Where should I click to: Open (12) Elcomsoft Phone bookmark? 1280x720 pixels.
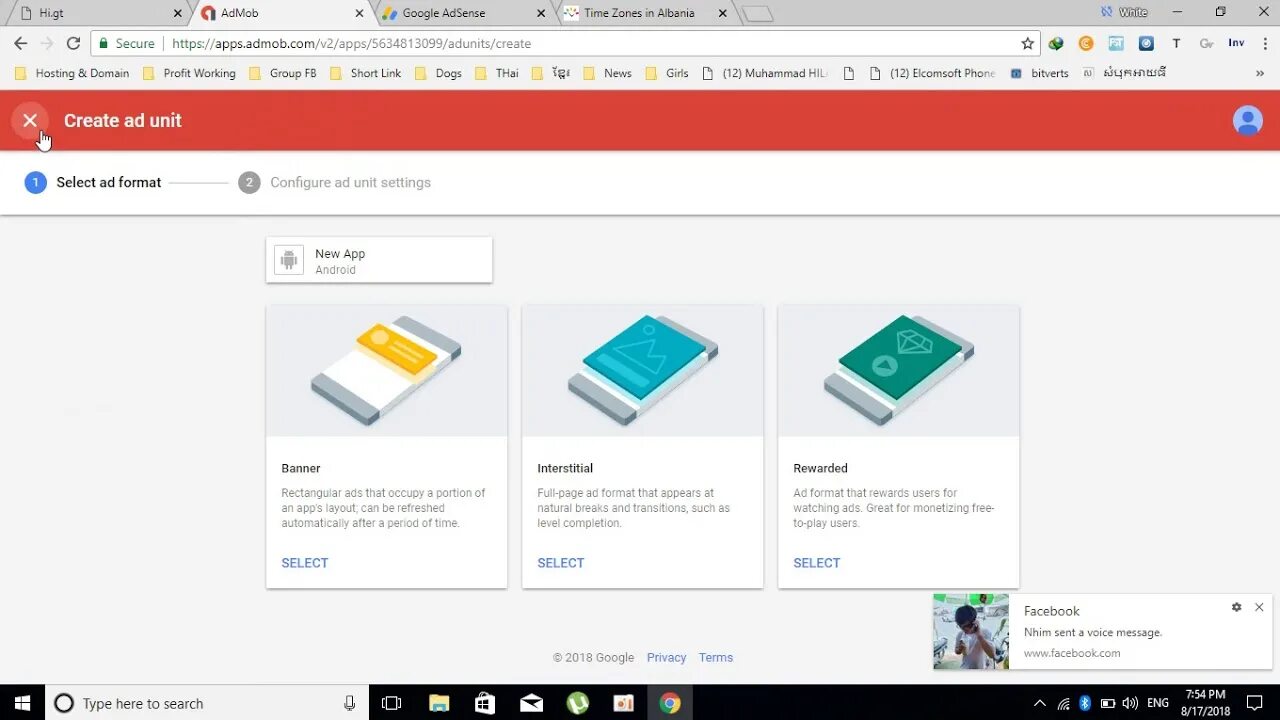click(933, 73)
